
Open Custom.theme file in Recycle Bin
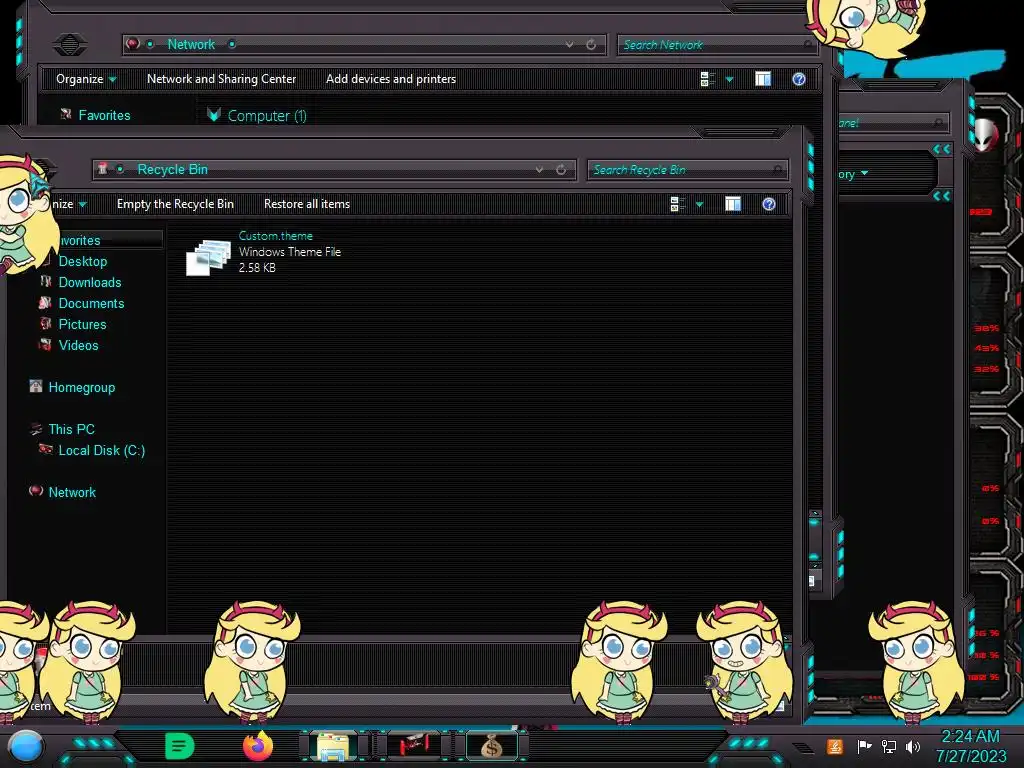coord(263,252)
